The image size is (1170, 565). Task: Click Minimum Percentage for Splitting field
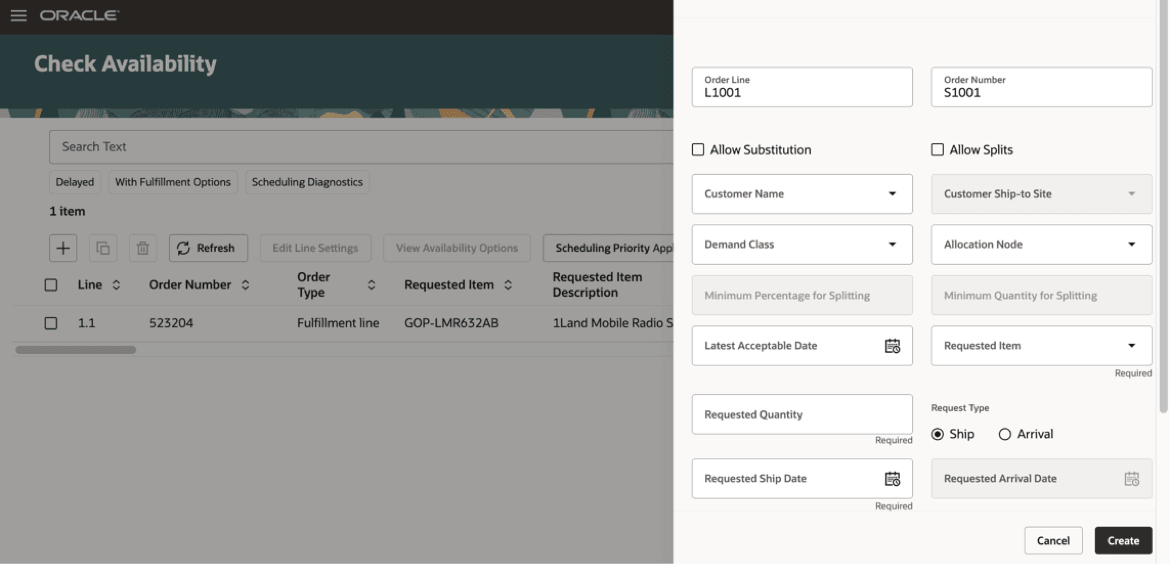802,295
